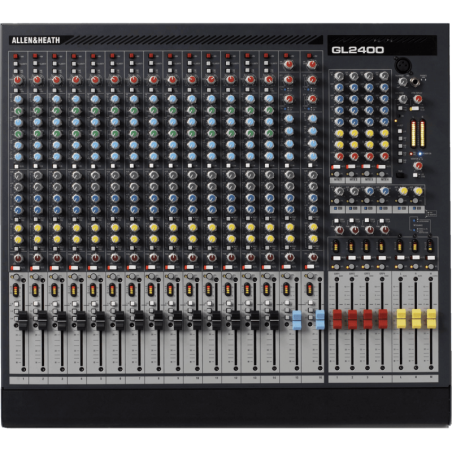Toggle the first stereo channel mute switch
Screen dimensions: 452x452
tap(286, 267)
